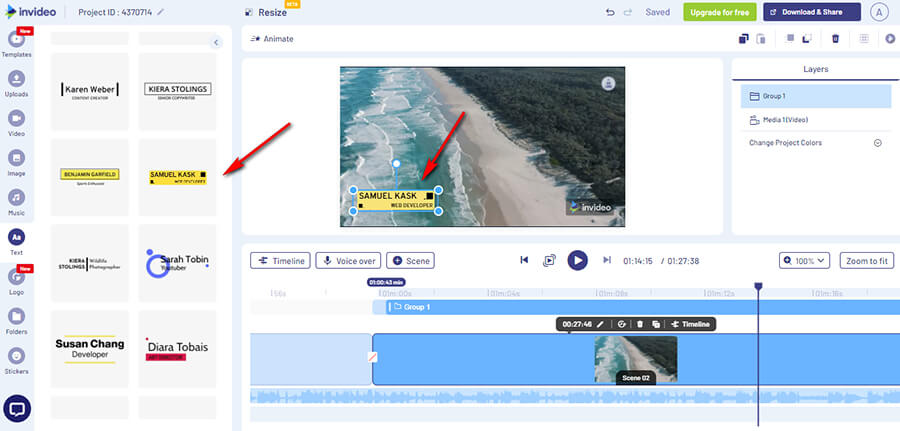The width and height of the screenshot is (900, 431).
Task: Choose the Susan Chang Developer text template
Action: coord(90,349)
